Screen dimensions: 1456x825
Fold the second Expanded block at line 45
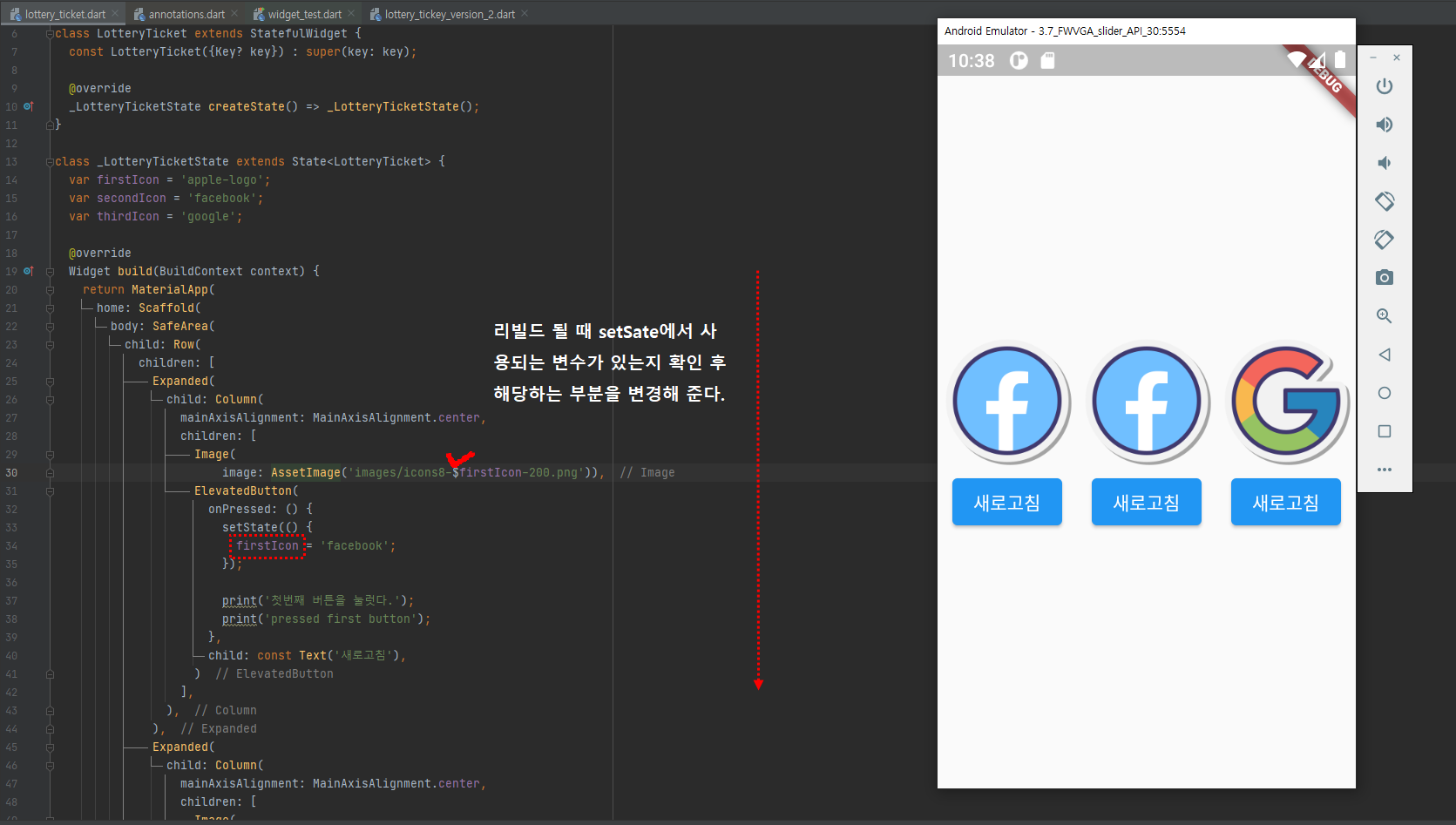coord(50,747)
